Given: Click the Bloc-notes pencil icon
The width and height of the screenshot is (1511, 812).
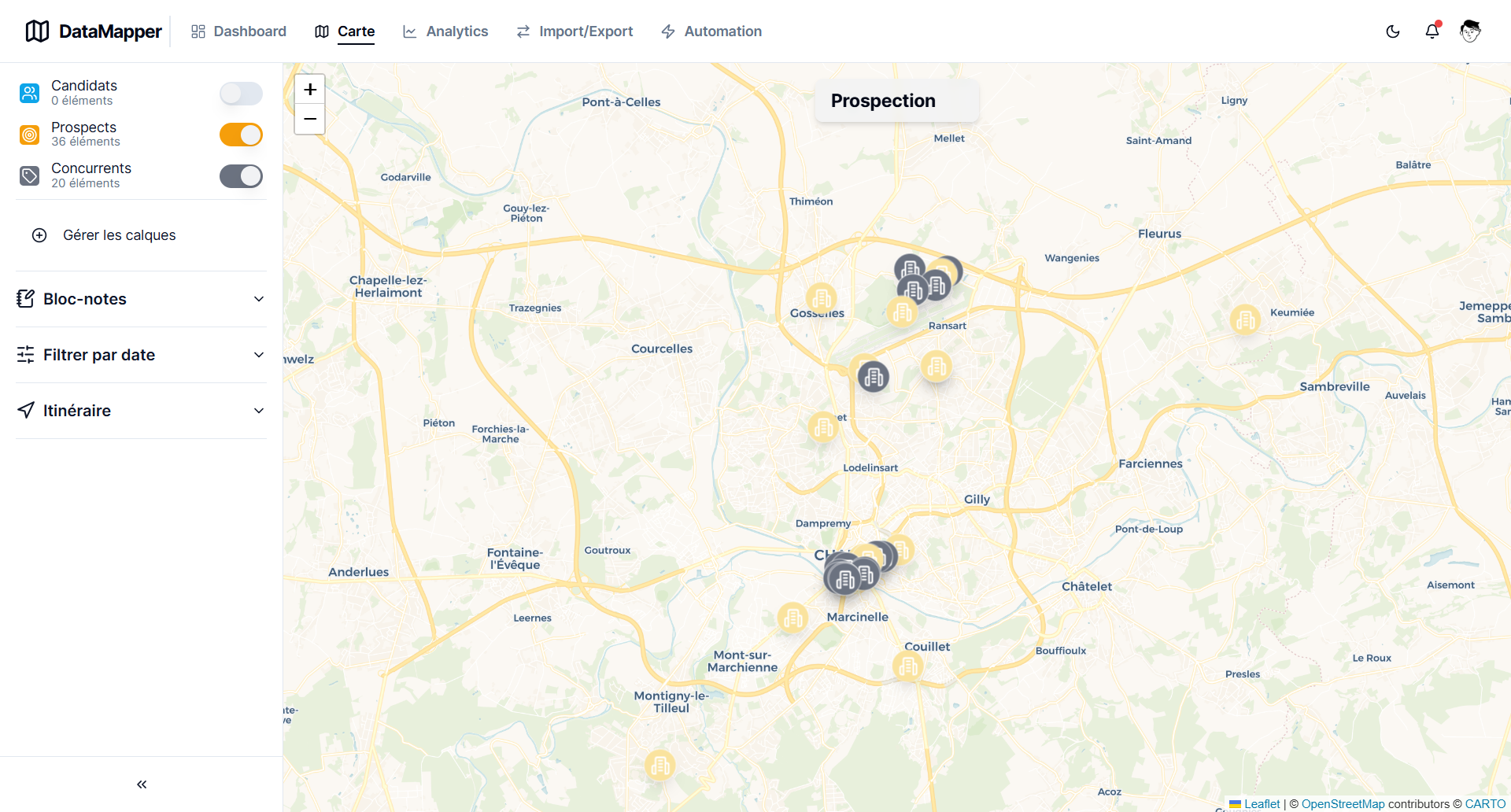Looking at the screenshot, I should (26, 298).
